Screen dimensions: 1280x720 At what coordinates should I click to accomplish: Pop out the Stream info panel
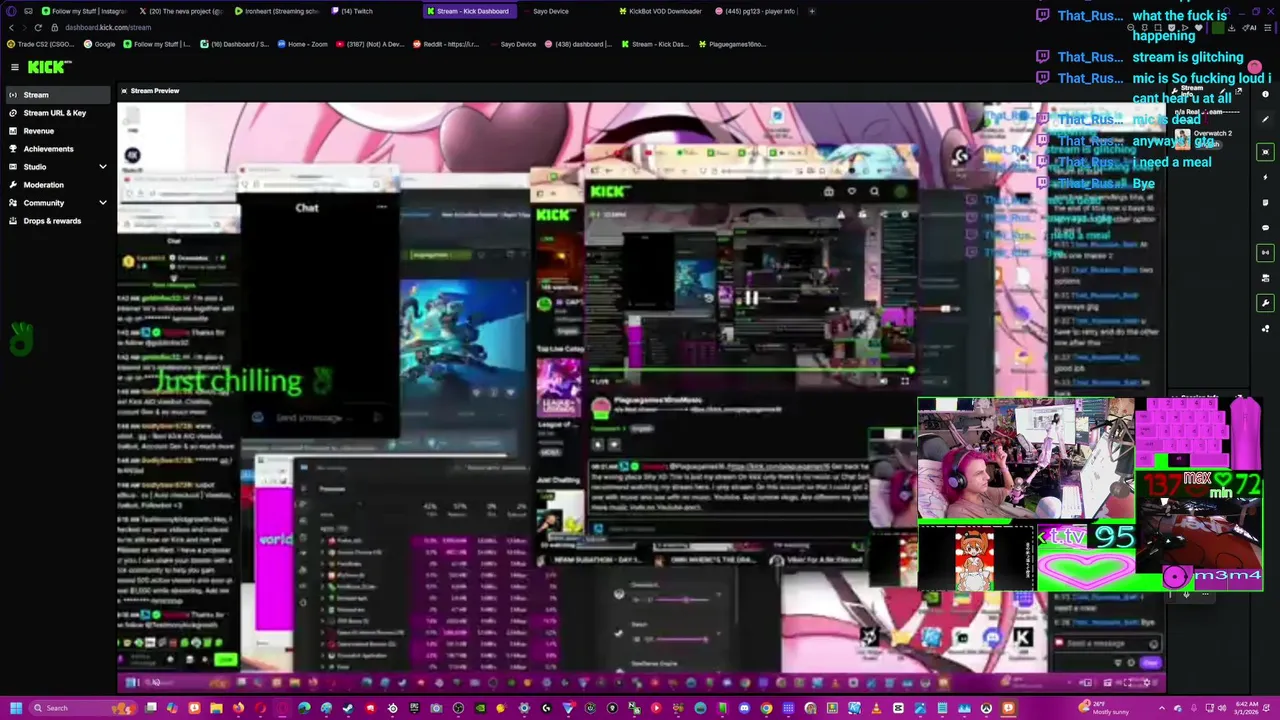pyautogui.click(x=1238, y=92)
